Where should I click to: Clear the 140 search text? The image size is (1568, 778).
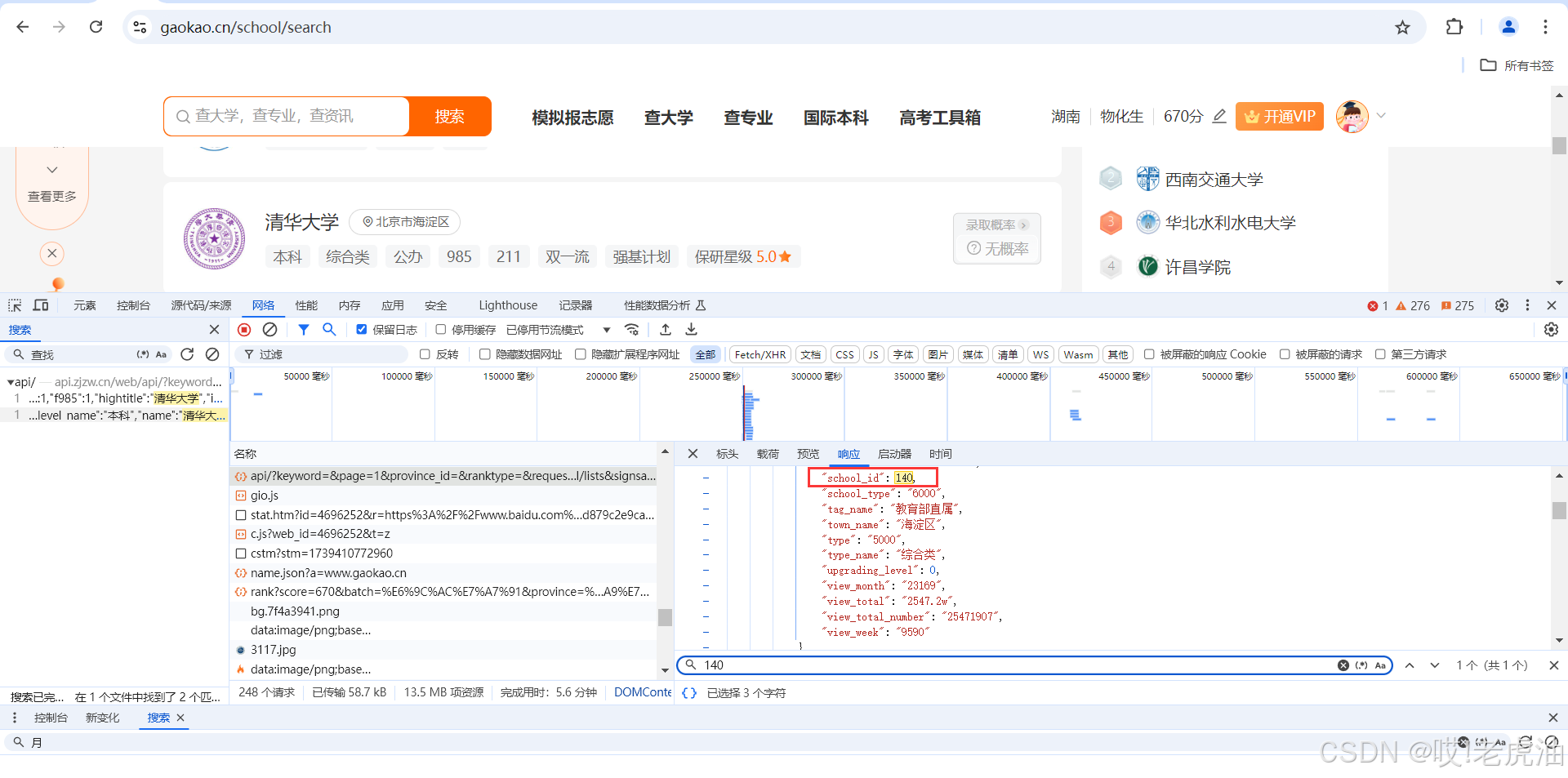pos(1343,665)
